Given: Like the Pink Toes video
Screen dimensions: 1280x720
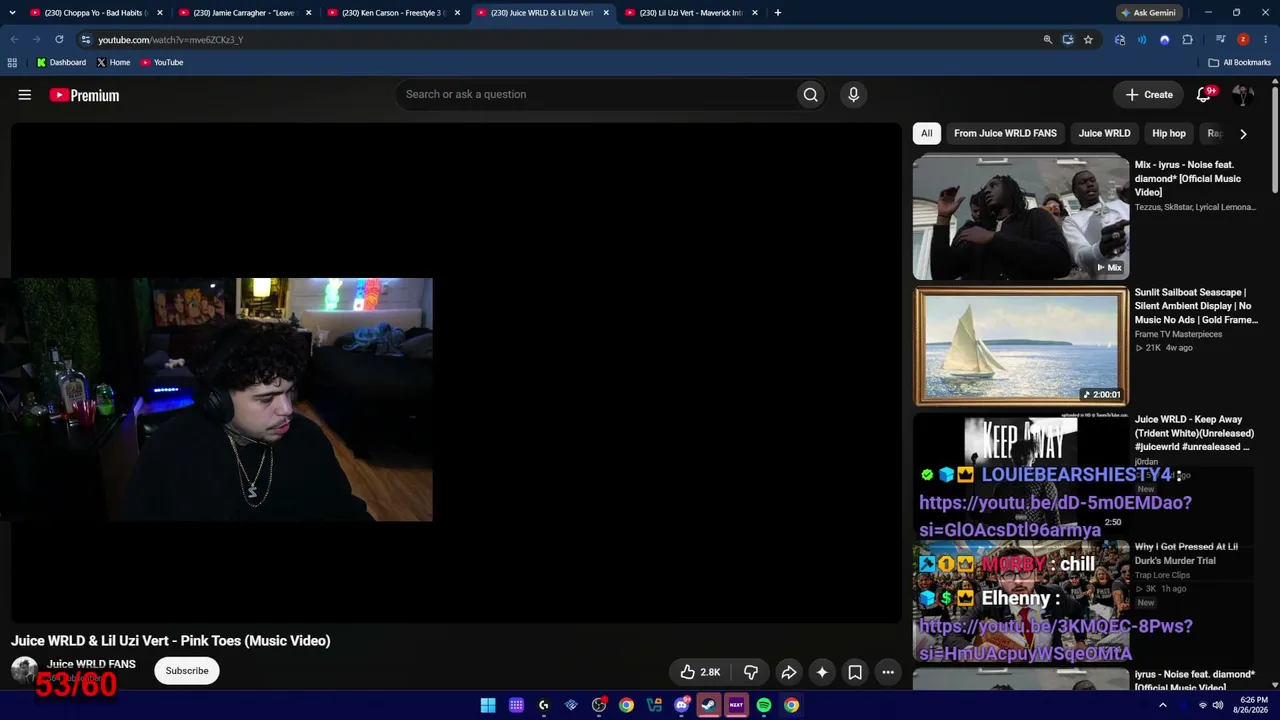Looking at the screenshot, I should 700,672.
